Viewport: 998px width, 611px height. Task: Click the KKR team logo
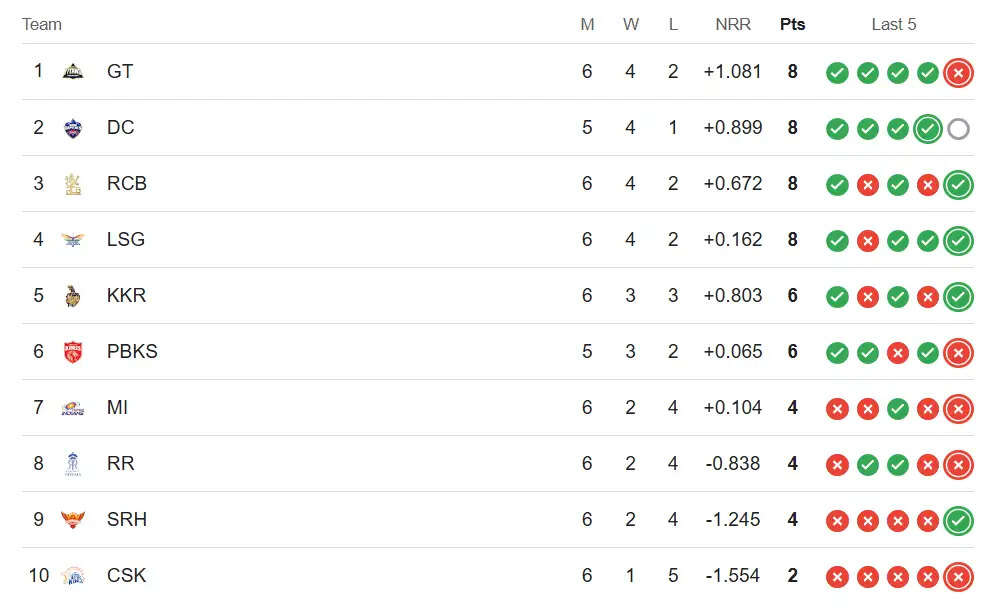click(x=73, y=296)
